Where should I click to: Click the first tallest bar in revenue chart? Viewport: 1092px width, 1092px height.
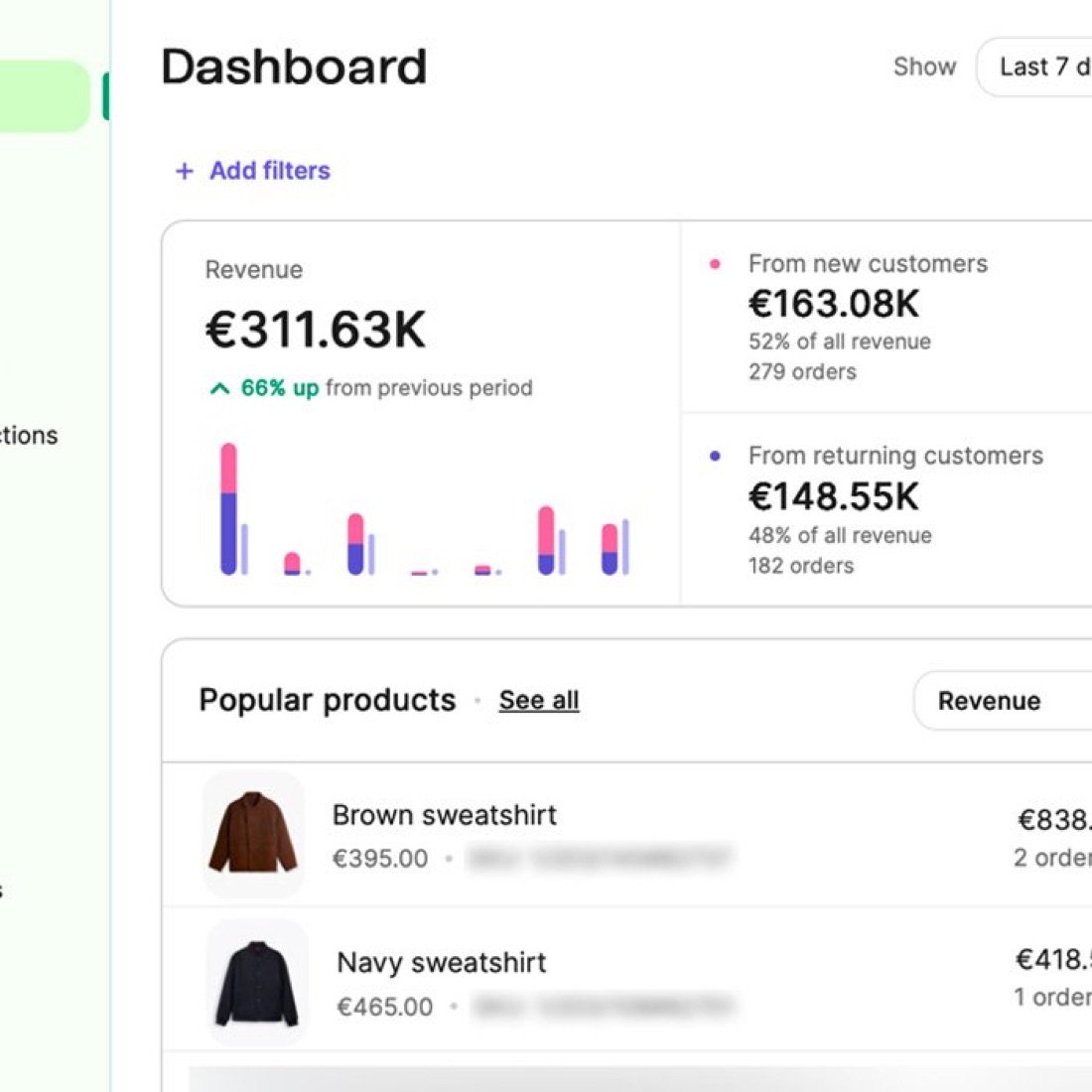click(x=228, y=508)
